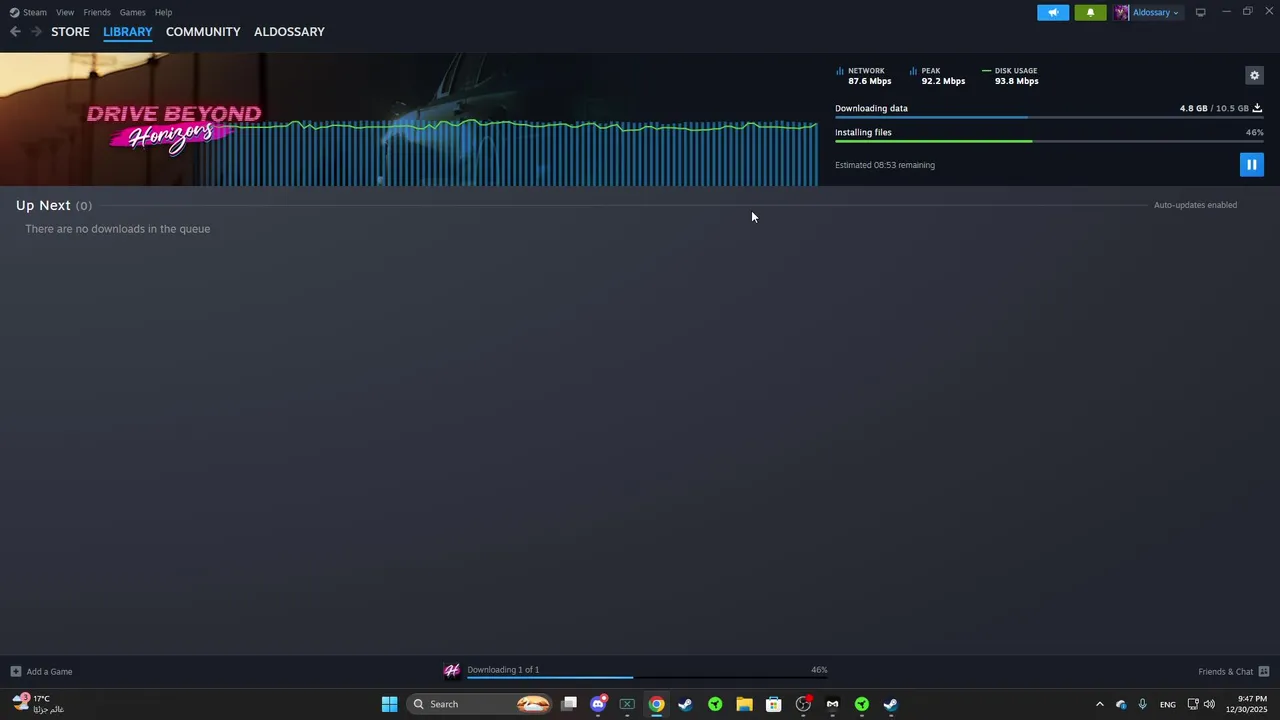Screen dimensions: 1280x720
Task: Open the weather widget showing 17°C
Action: pyautogui.click(x=38, y=704)
